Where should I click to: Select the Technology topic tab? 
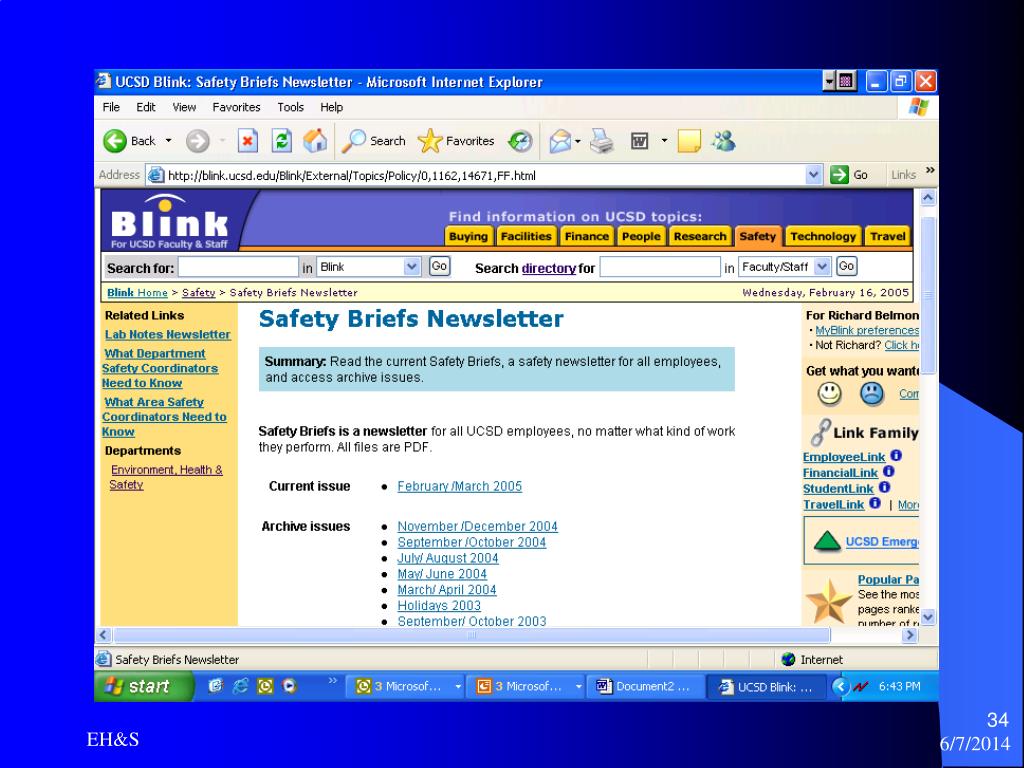click(823, 236)
